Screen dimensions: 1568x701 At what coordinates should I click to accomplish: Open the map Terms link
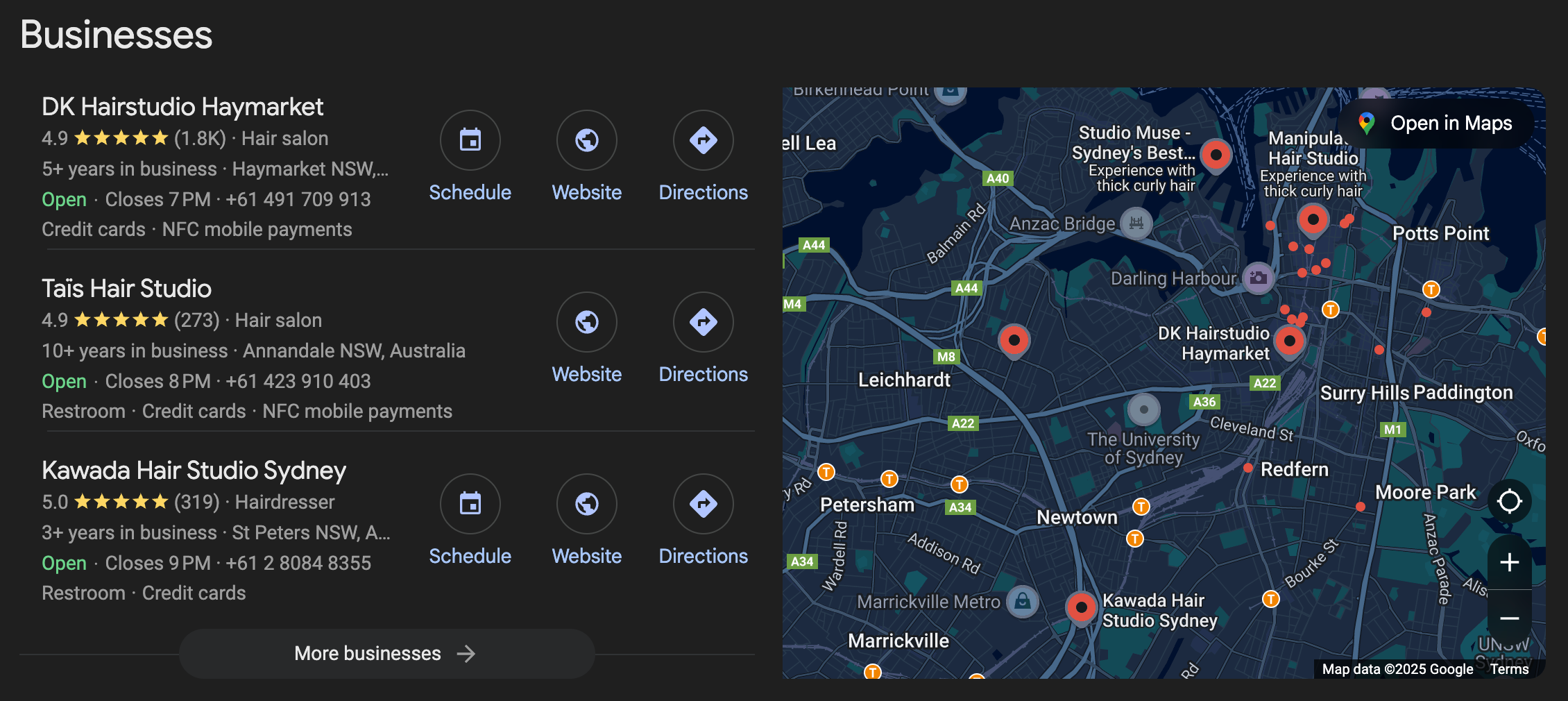1510,669
